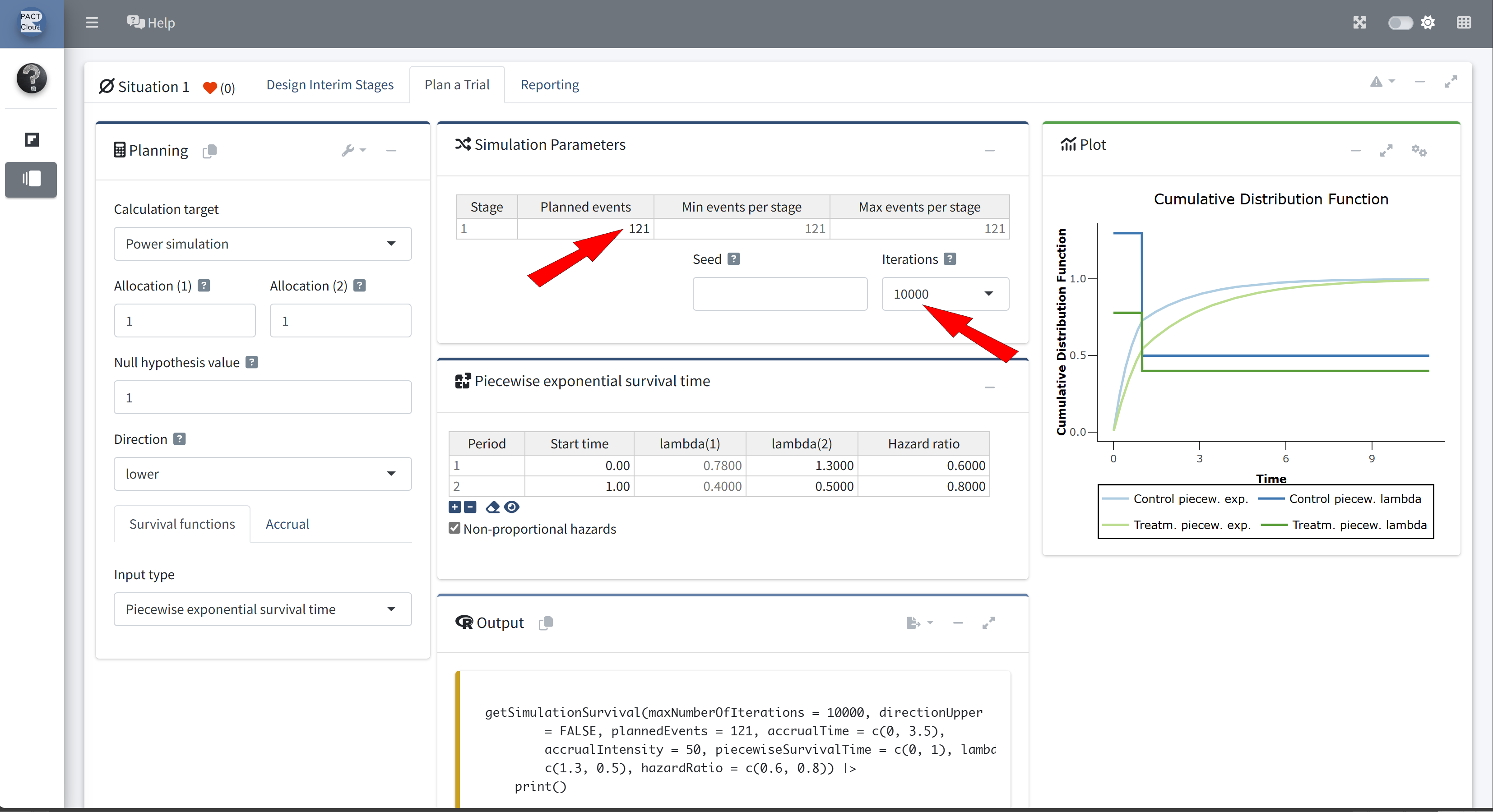Open the Calculation target dropdown
The width and height of the screenshot is (1493, 812).
(263, 244)
